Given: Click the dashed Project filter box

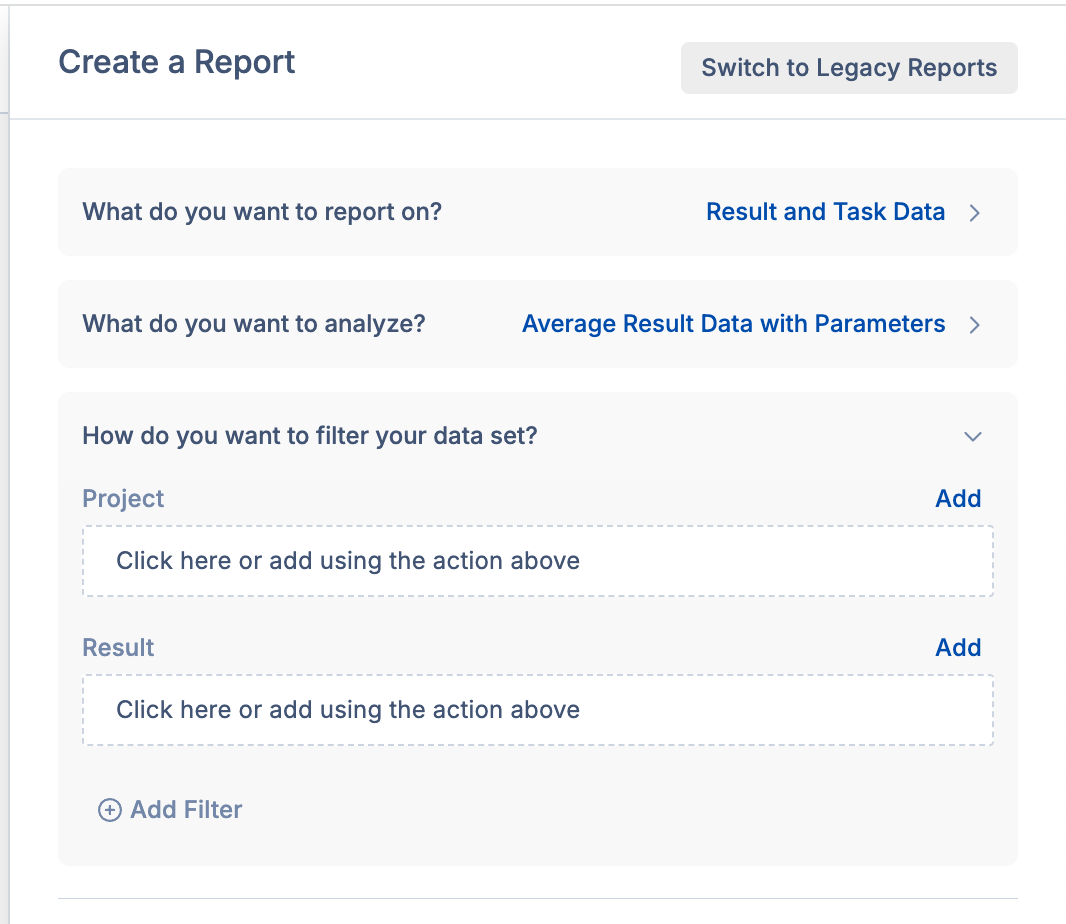Looking at the screenshot, I should click(x=537, y=561).
